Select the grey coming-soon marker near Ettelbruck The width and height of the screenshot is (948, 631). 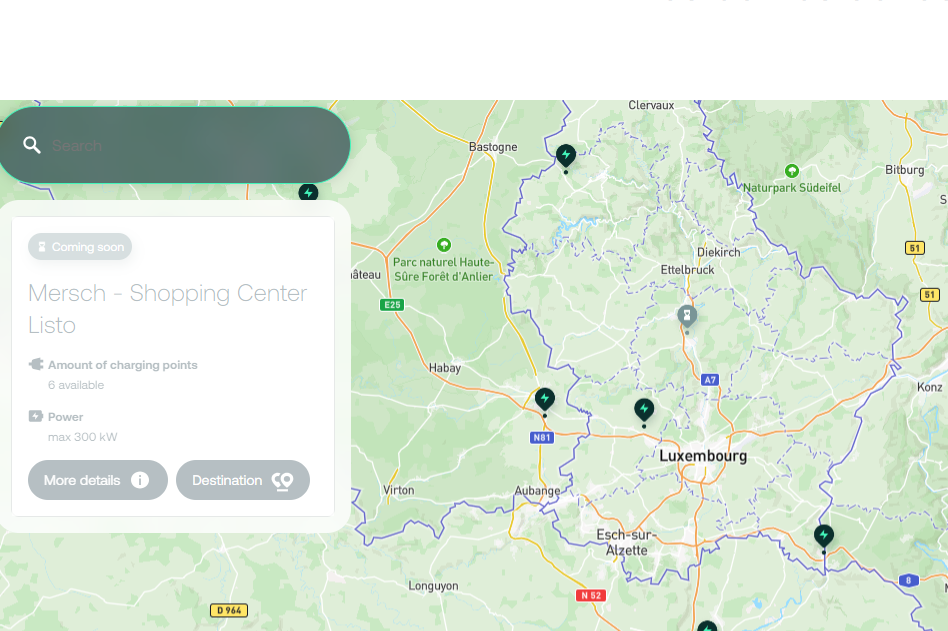[687, 316]
